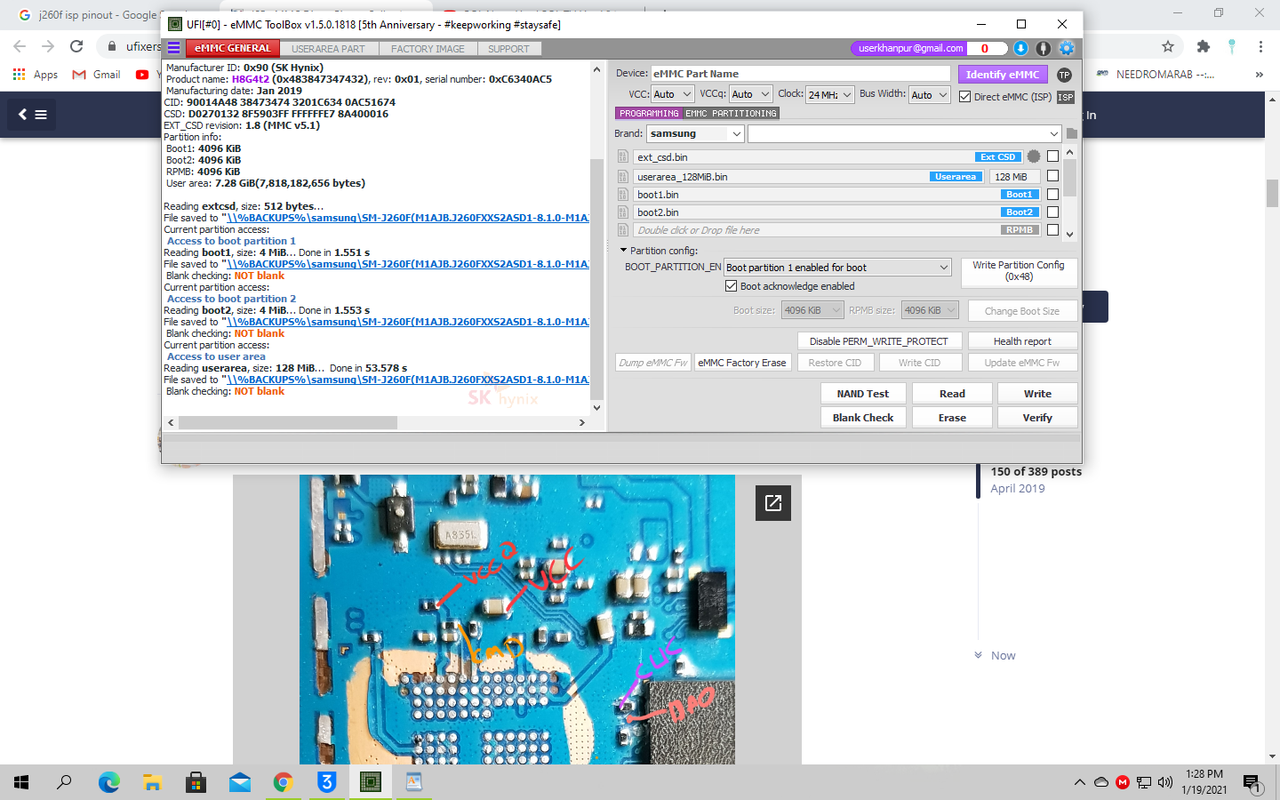The height and width of the screenshot is (800, 1280).
Task: Tick the ext_csd.bin row checkbox
Action: point(1052,157)
